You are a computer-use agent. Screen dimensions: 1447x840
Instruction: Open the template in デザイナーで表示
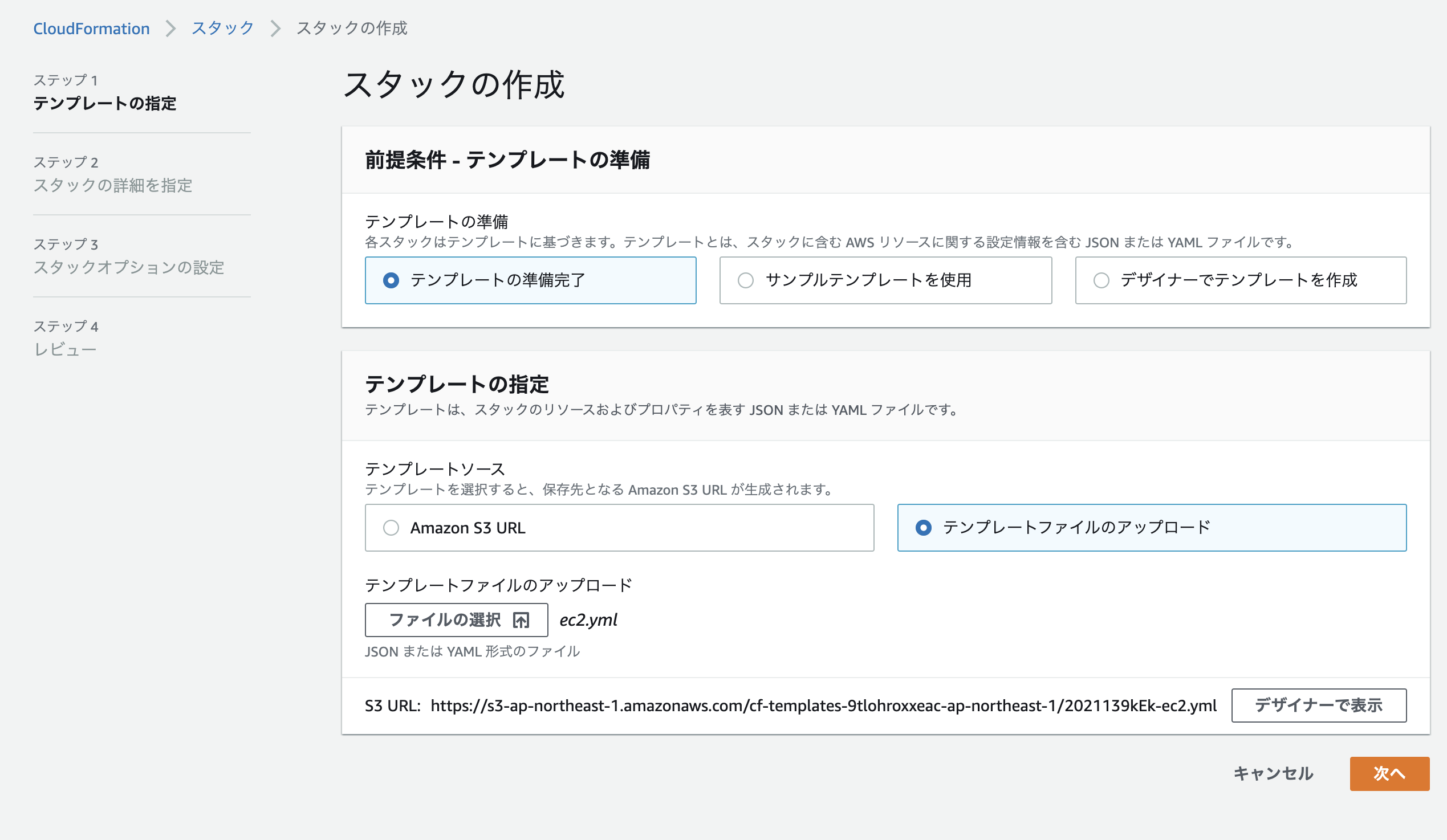click(1318, 705)
